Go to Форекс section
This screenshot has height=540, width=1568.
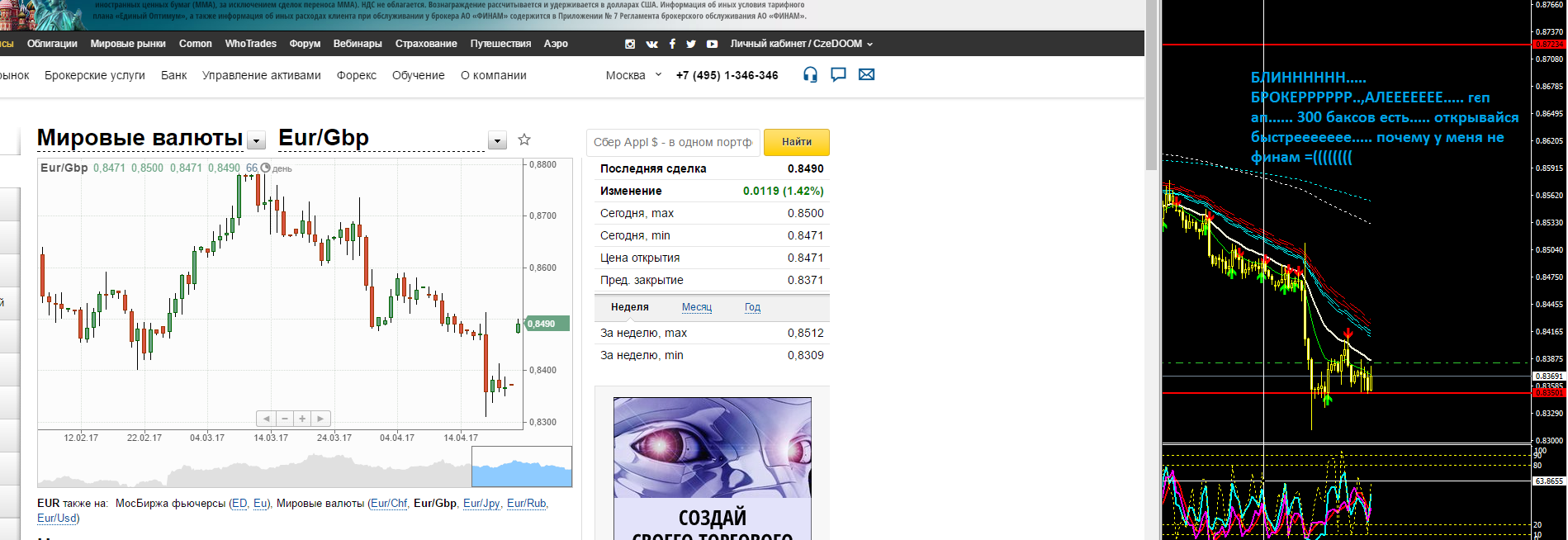(357, 75)
